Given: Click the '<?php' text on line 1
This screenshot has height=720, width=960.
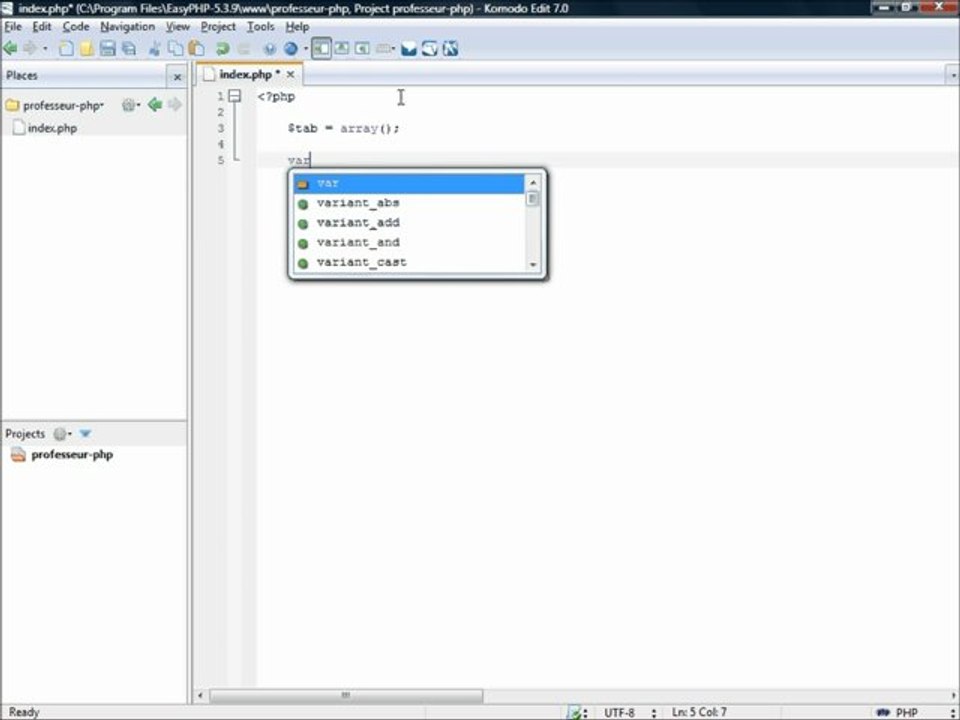Looking at the screenshot, I should [276, 97].
